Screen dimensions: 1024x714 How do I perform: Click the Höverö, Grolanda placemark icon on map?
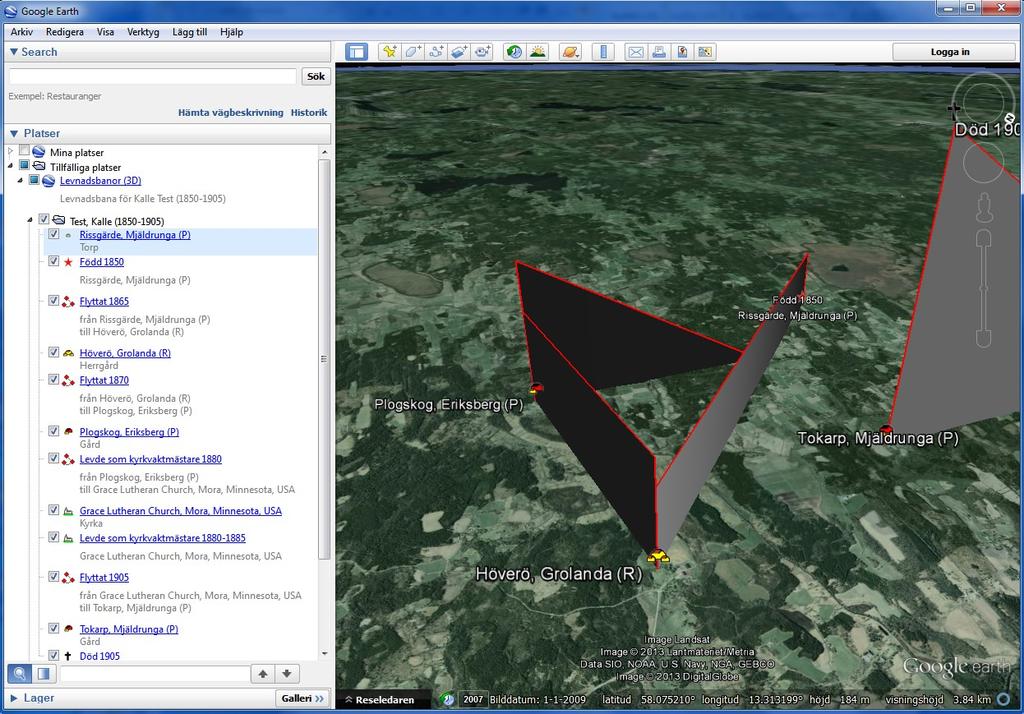658,557
